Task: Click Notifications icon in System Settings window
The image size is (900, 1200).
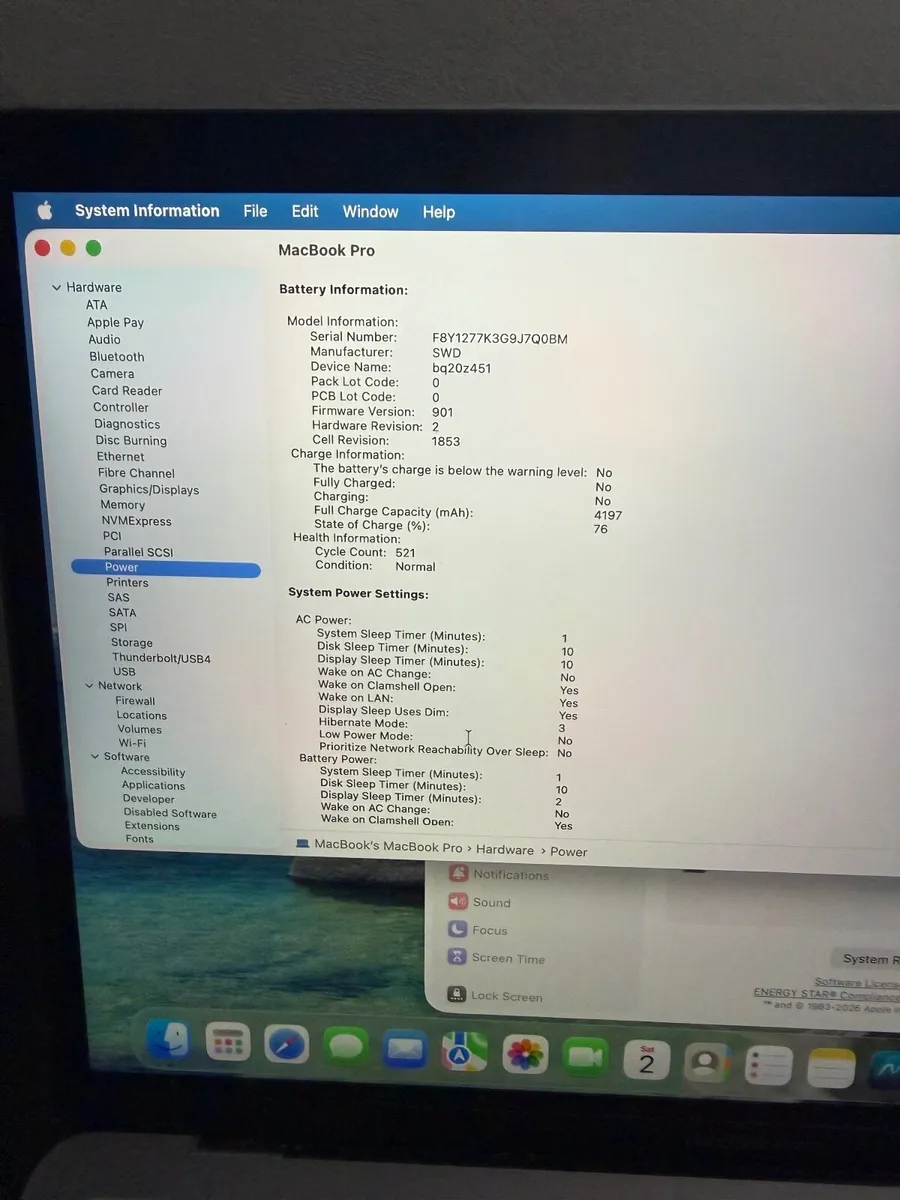Action: (x=458, y=873)
